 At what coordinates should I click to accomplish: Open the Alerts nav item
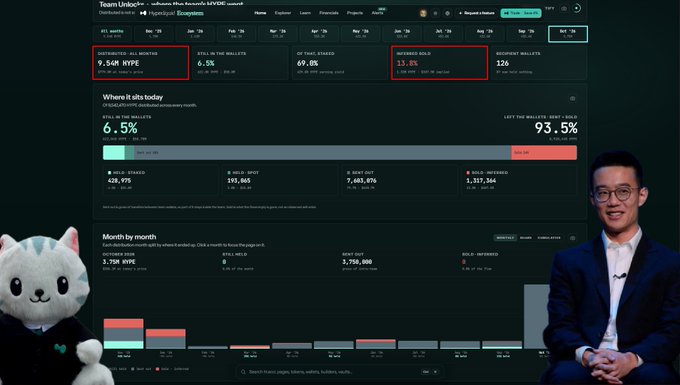point(377,13)
